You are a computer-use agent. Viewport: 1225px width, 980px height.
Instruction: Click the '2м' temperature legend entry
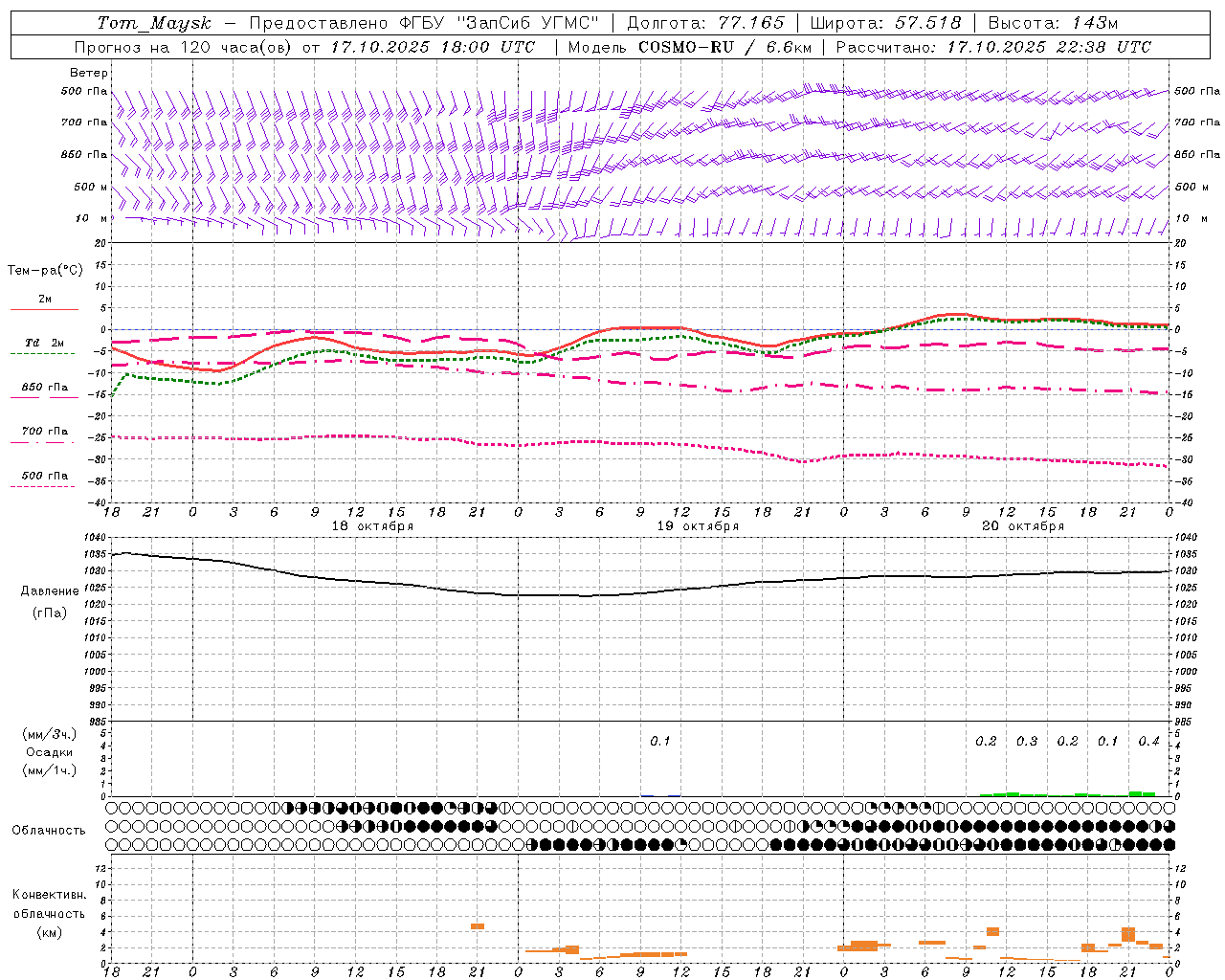[x=45, y=300]
